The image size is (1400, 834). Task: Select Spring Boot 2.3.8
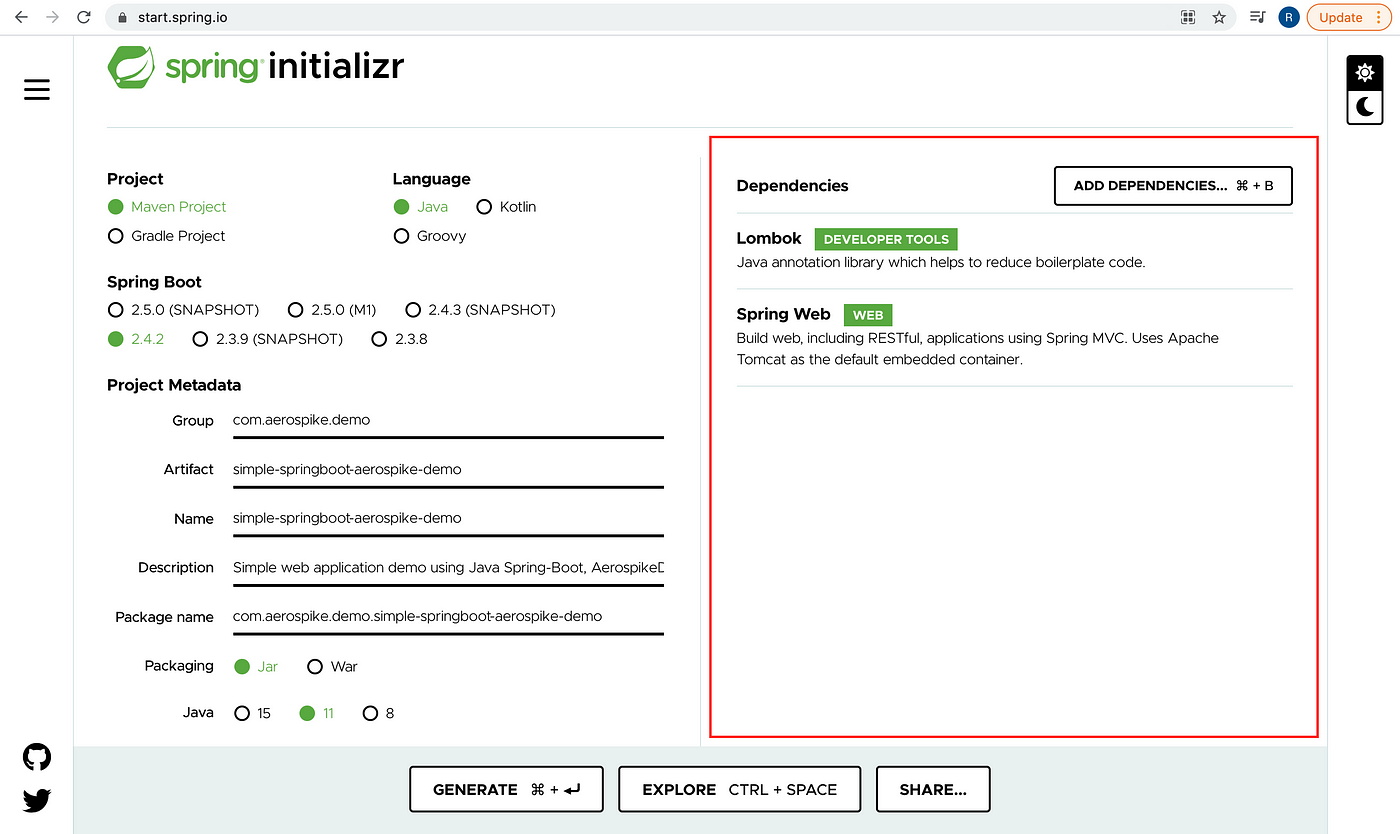(399, 339)
